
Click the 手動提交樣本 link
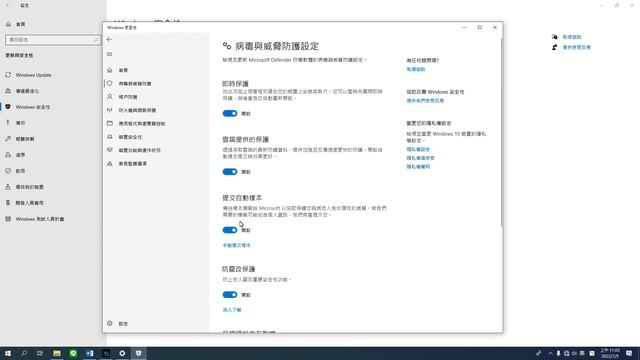click(236, 245)
